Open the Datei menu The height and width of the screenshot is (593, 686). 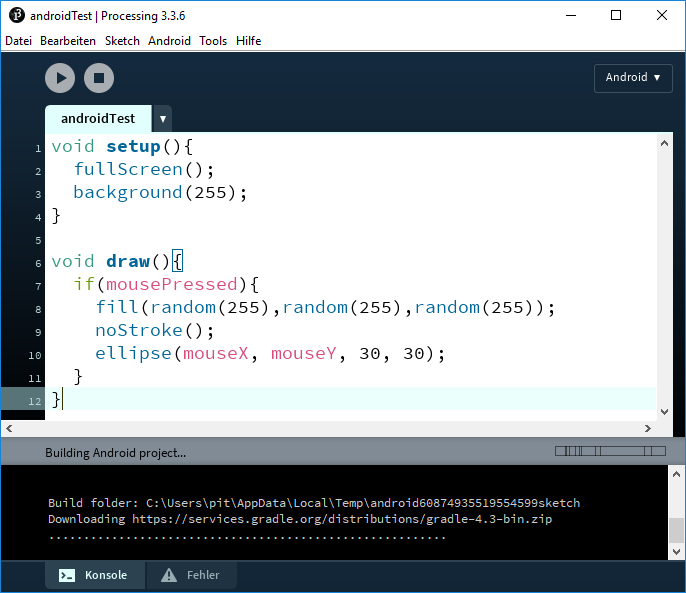click(x=19, y=41)
